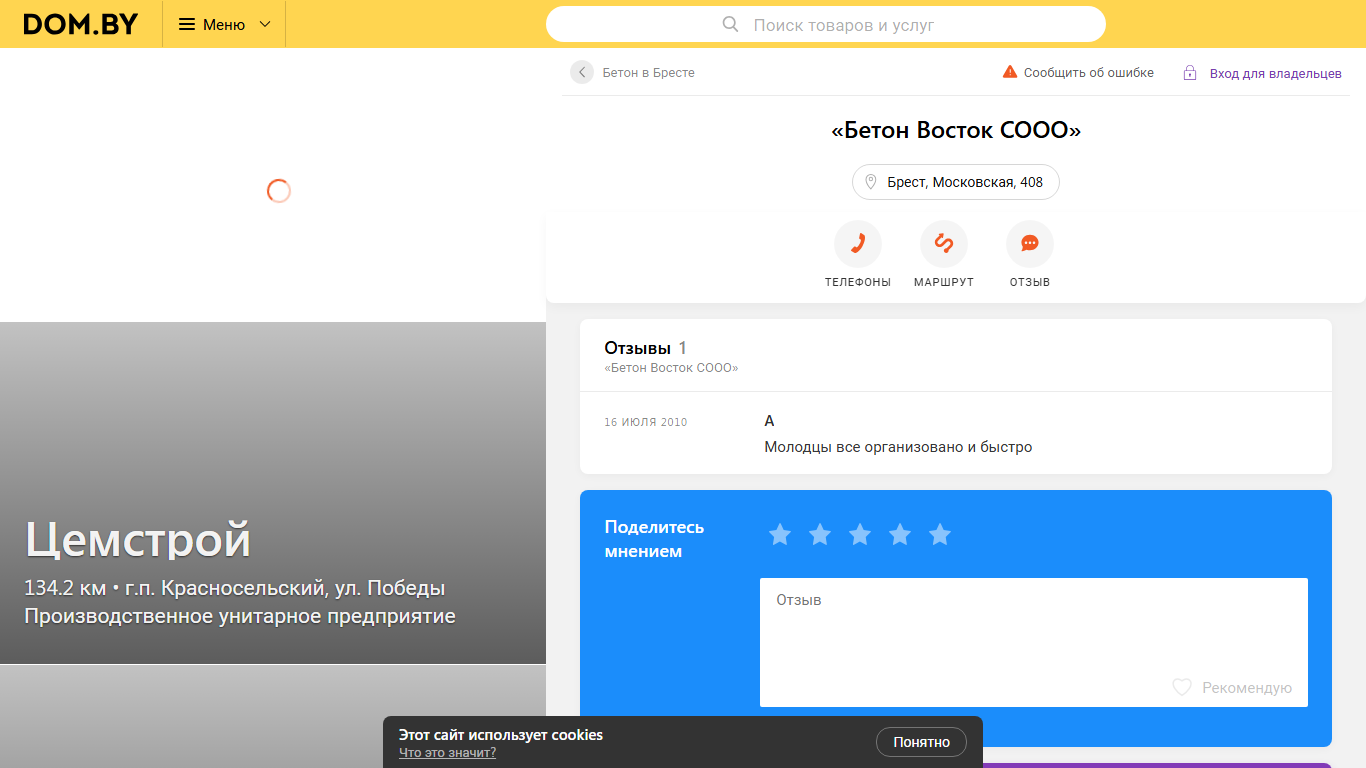This screenshot has width=1366, height=768.
Task: Click the Отзывы 1 heading
Action: point(646,348)
